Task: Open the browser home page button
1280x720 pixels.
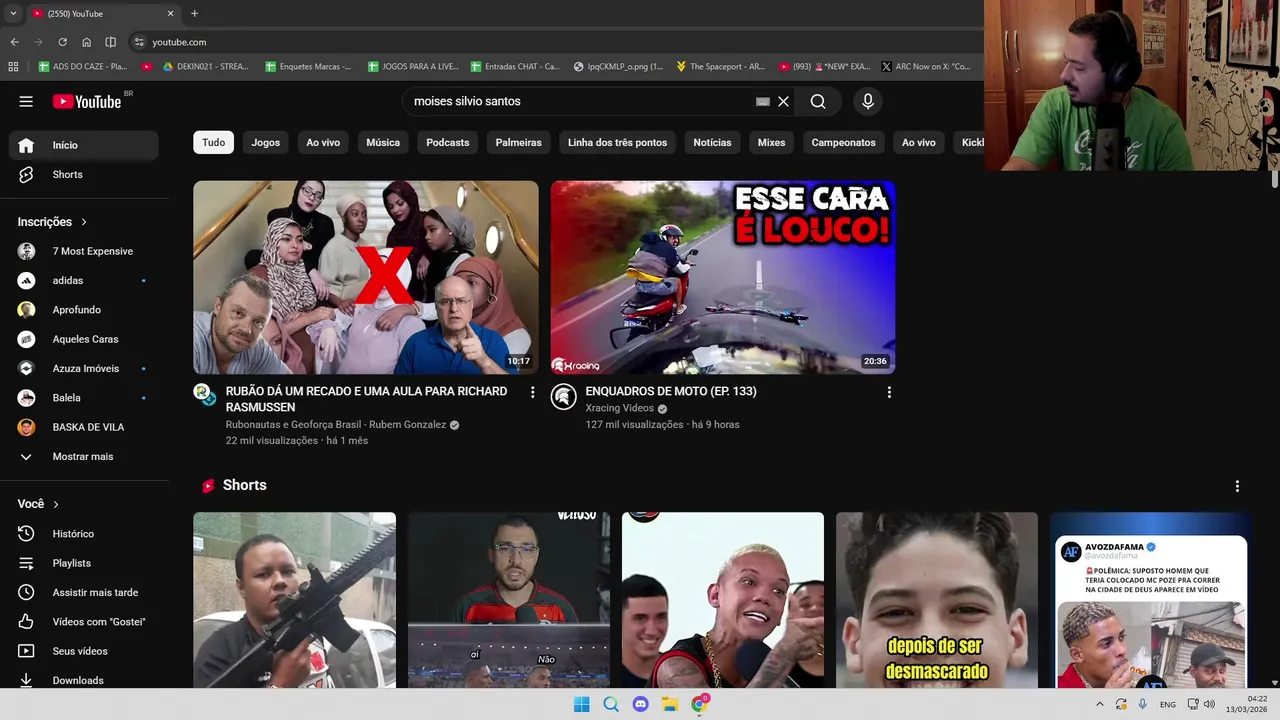Action: tap(86, 42)
